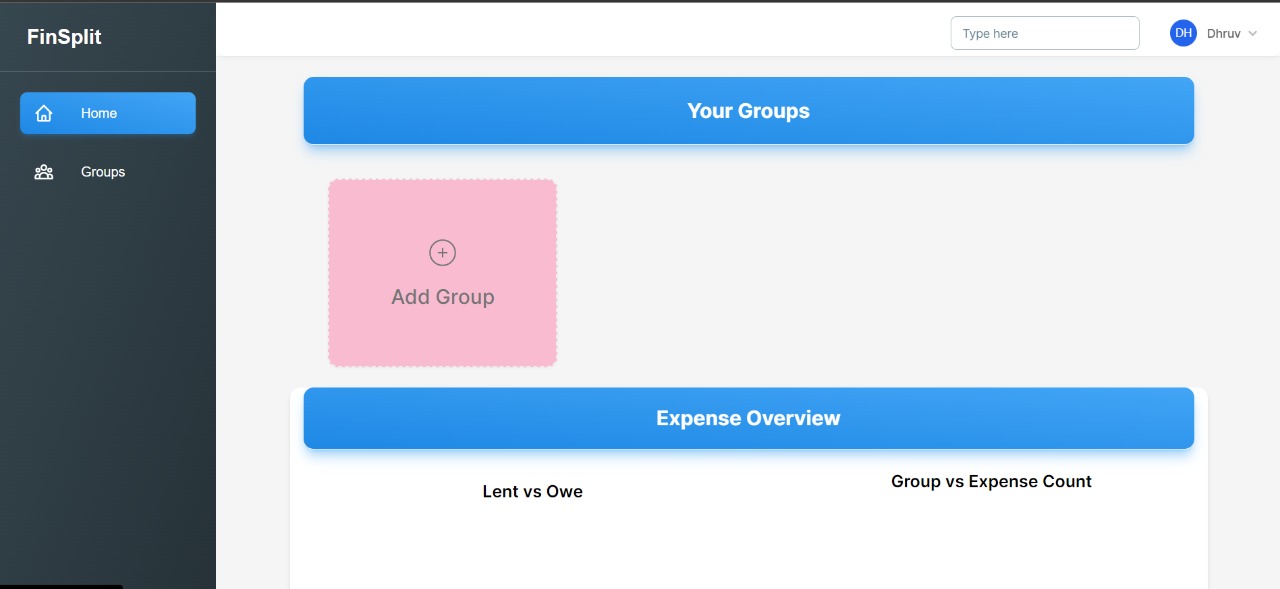
Task: Click the group members icon next to Groups label
Action: point(44,171)
